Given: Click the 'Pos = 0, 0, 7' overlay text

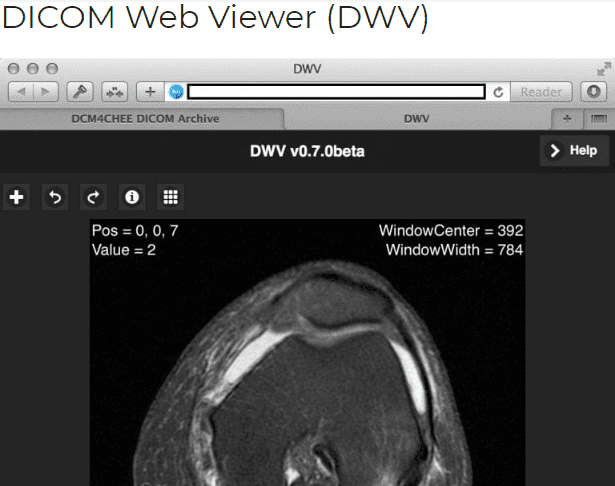Looking at the screenshot, I should [x=135, y=231].
